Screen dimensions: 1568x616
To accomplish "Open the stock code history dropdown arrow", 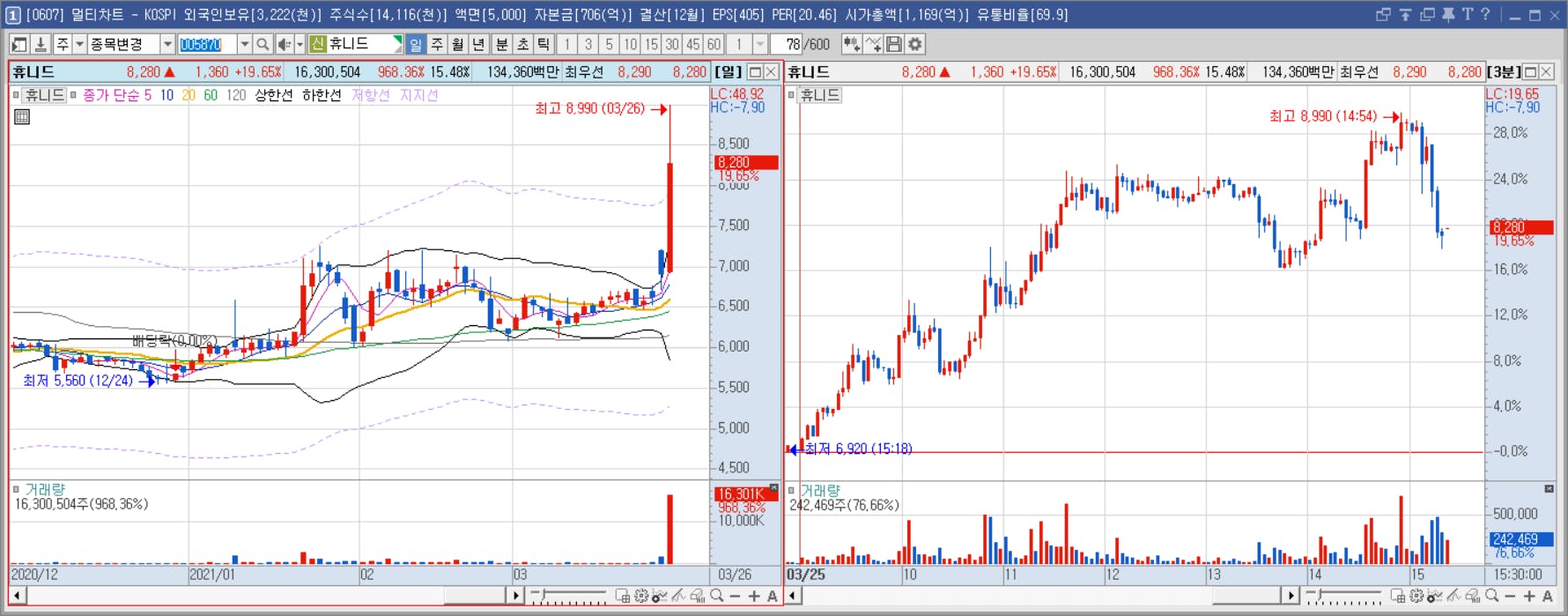I will [x=244, y=44].
